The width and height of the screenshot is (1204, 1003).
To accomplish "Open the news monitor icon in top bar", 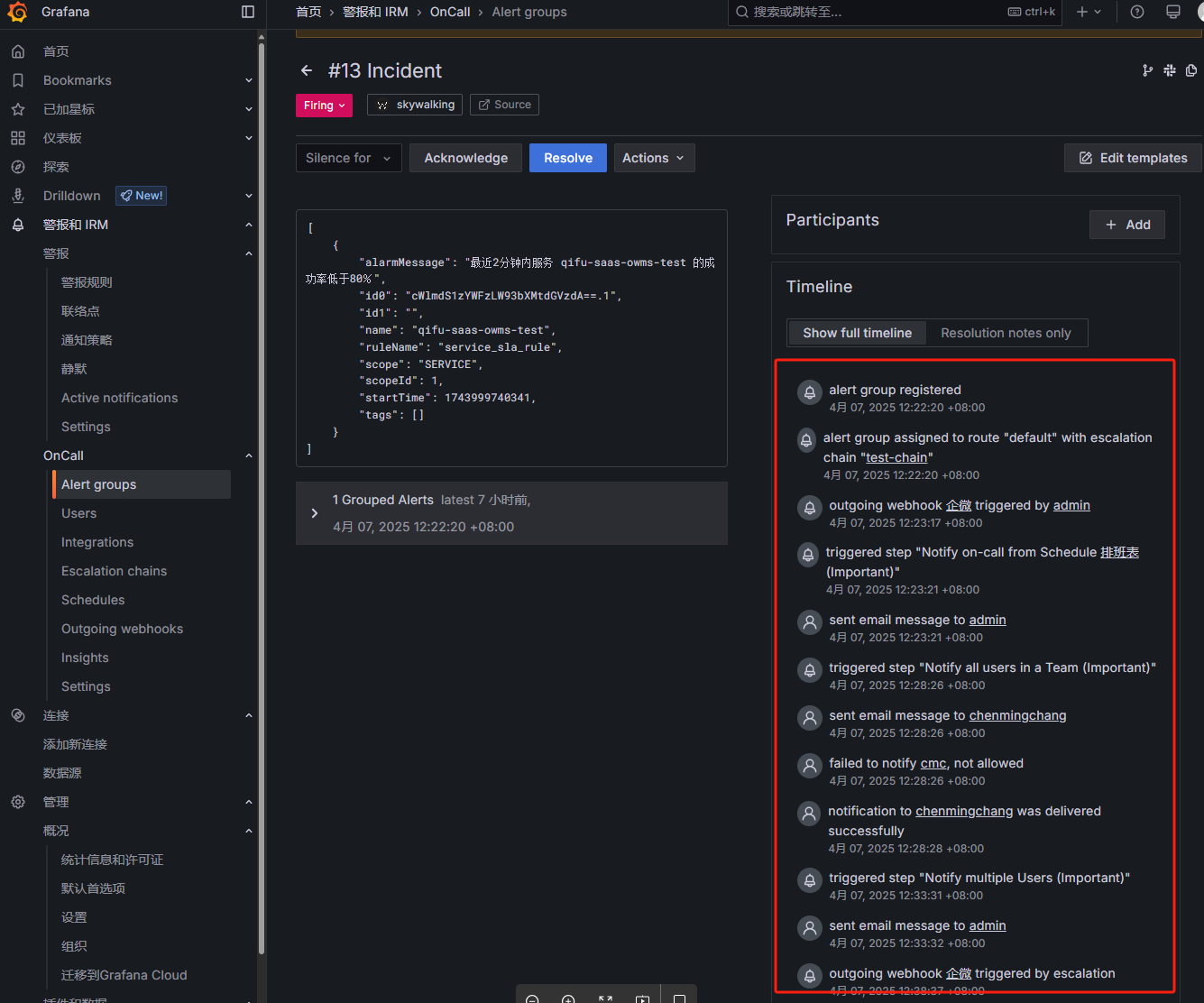I will coord(1173,12).
